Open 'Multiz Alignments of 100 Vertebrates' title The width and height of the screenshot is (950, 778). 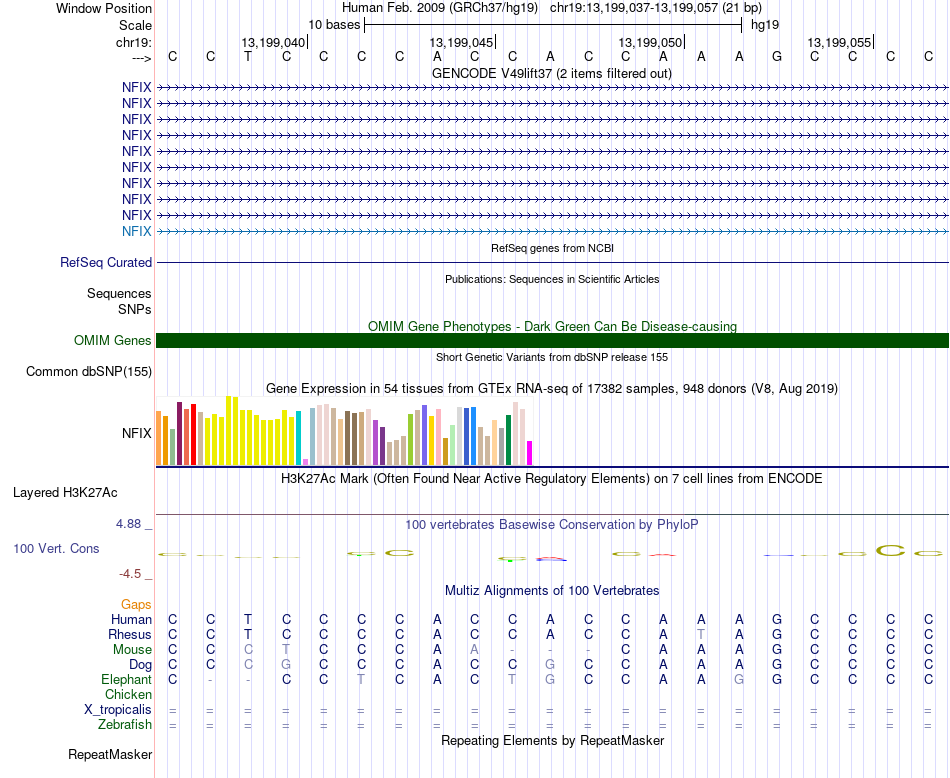coord(552,591)
